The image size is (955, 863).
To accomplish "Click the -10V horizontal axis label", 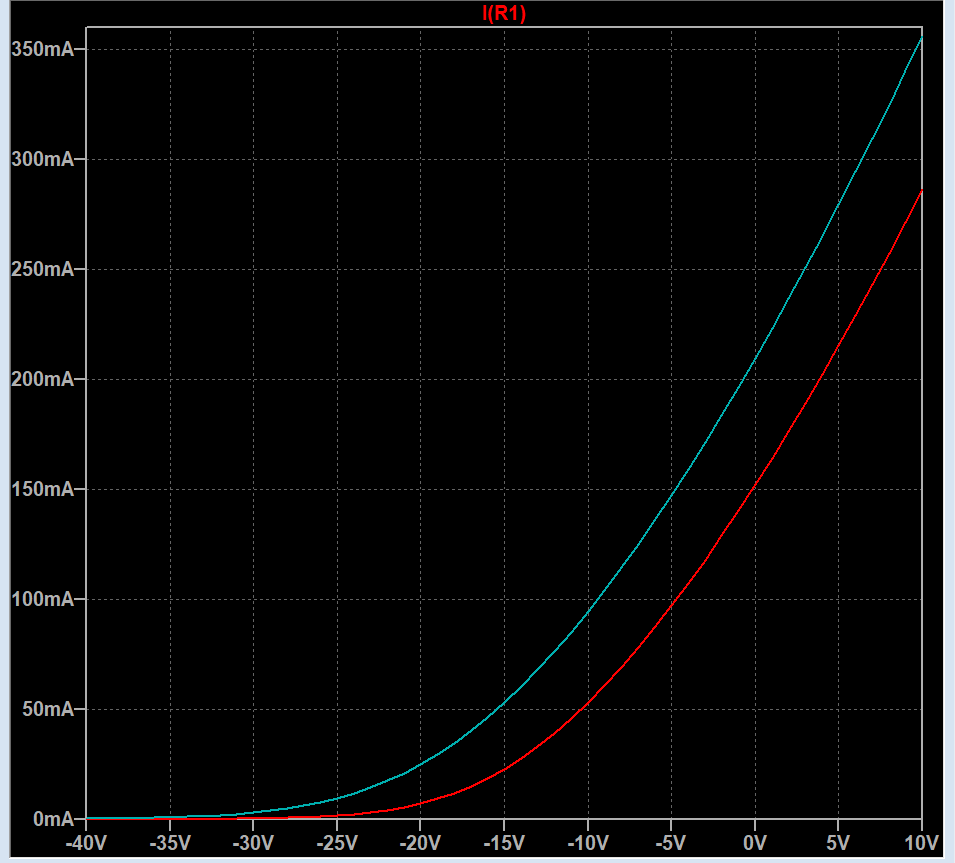I will 588,844.
